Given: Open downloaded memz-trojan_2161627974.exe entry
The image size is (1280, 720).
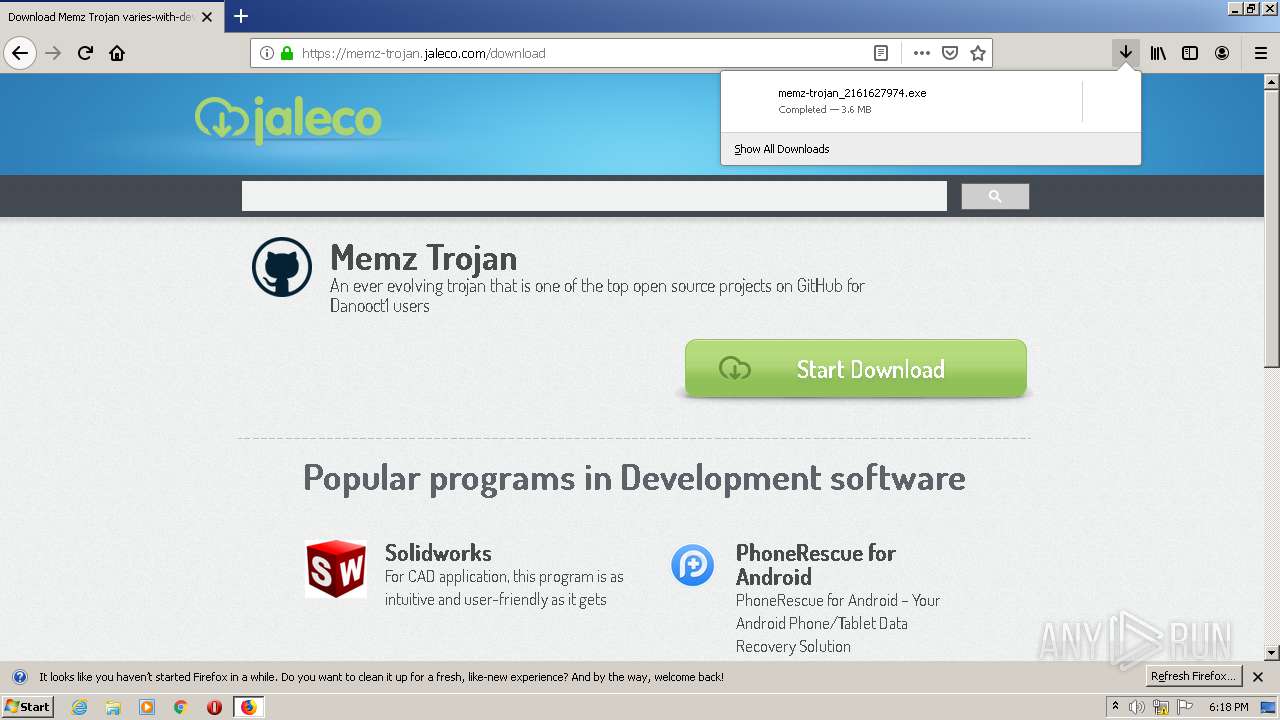Looking at the screenshot, I should pyautogui.click(x=900, y=100).
